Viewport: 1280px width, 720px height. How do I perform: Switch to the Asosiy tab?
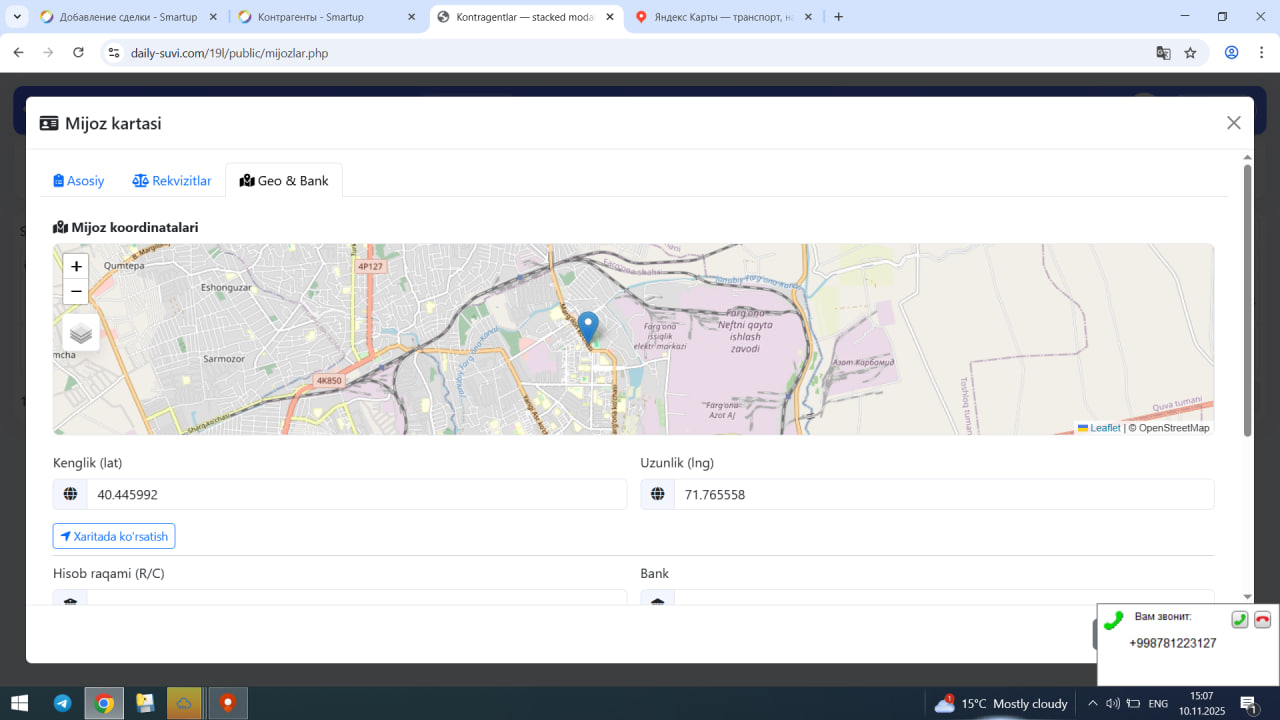coord(79,181)
